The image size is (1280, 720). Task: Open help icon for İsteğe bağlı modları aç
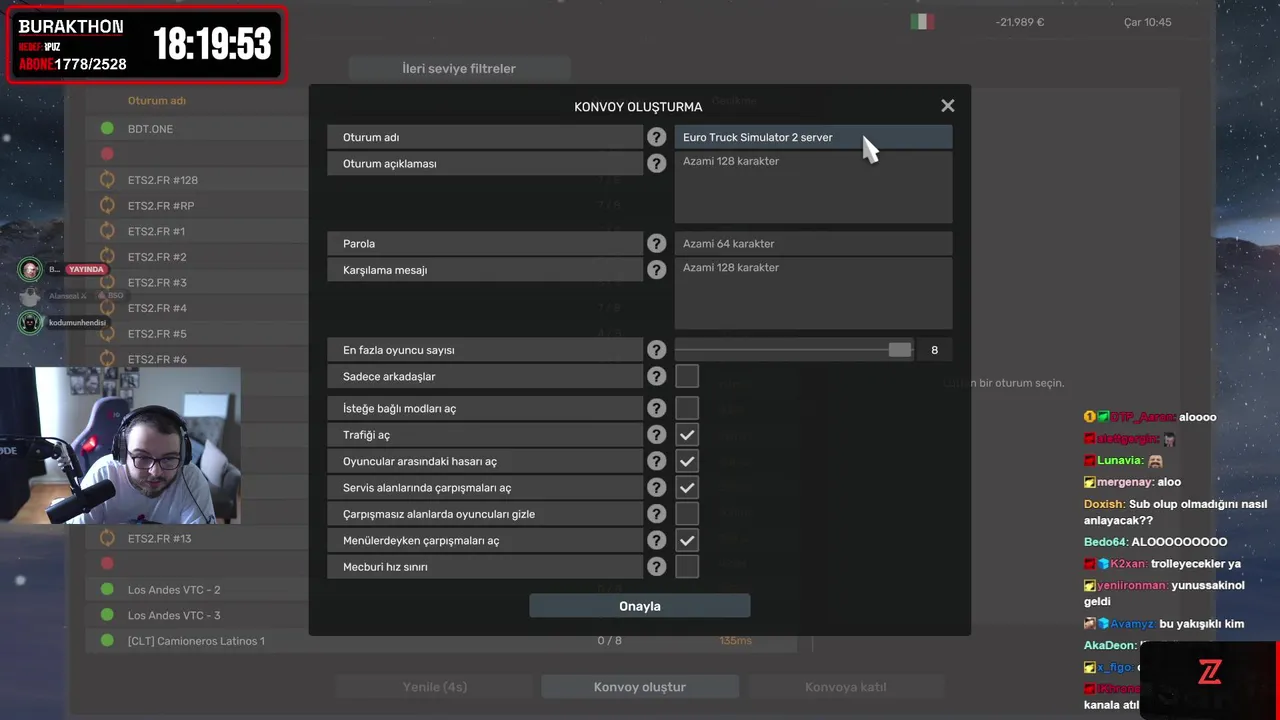click(x=656, y=408)
